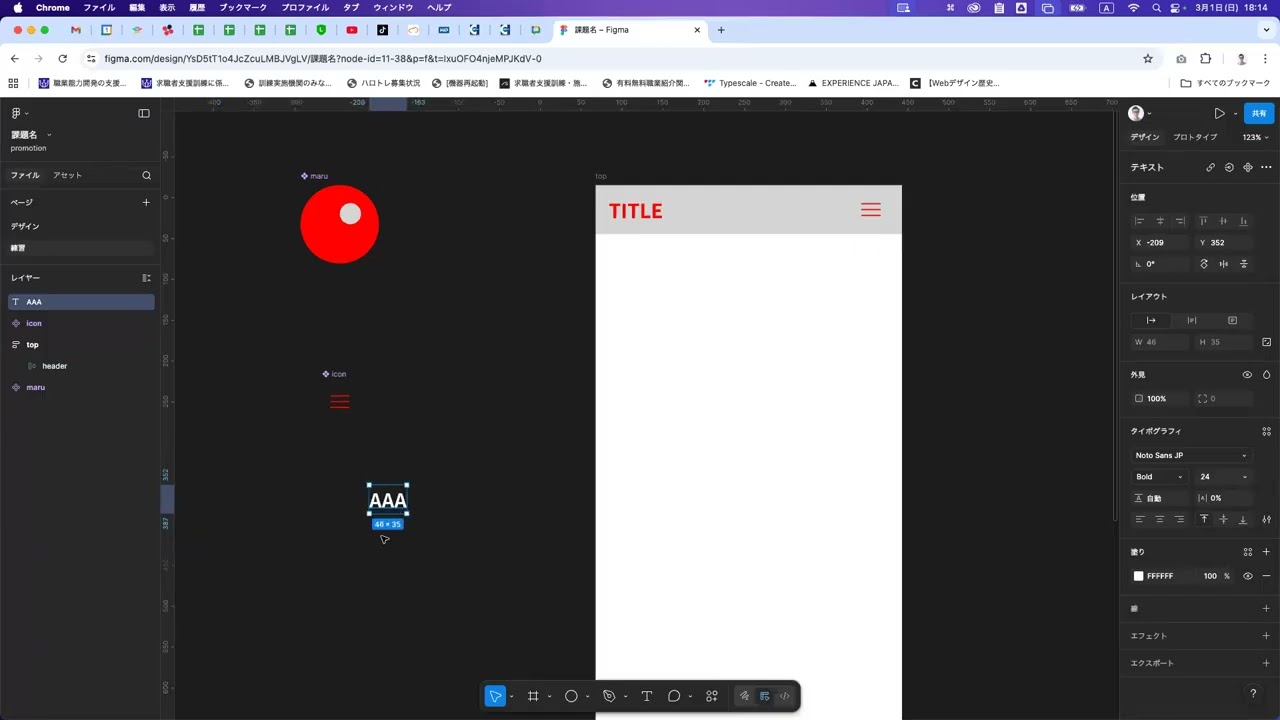Select the Pen tool
Image resolution: width=1280 pixels, height=720 pixels.
tap(609, 696)
